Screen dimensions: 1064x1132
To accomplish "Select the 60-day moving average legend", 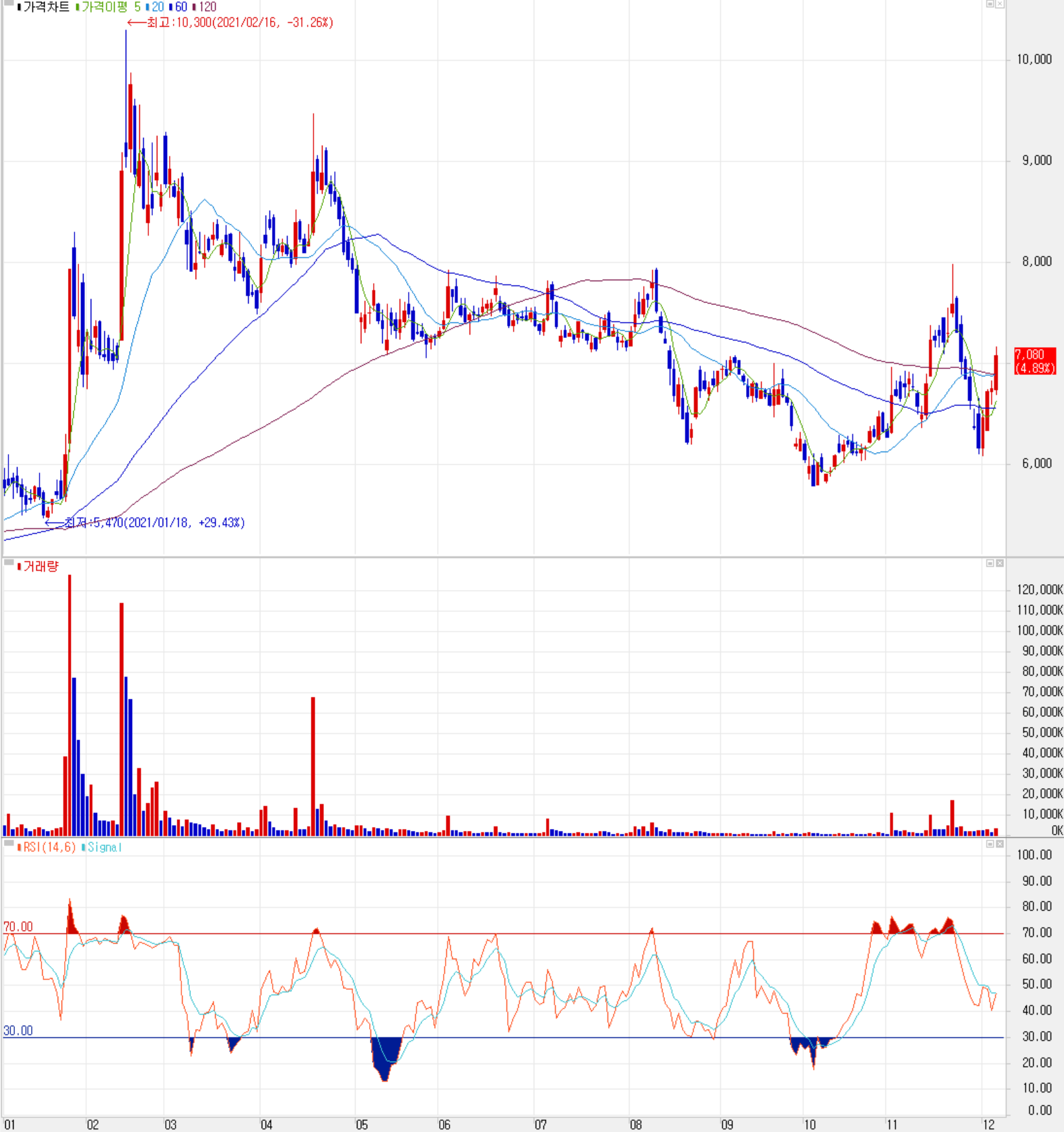I will coord(181,7).
